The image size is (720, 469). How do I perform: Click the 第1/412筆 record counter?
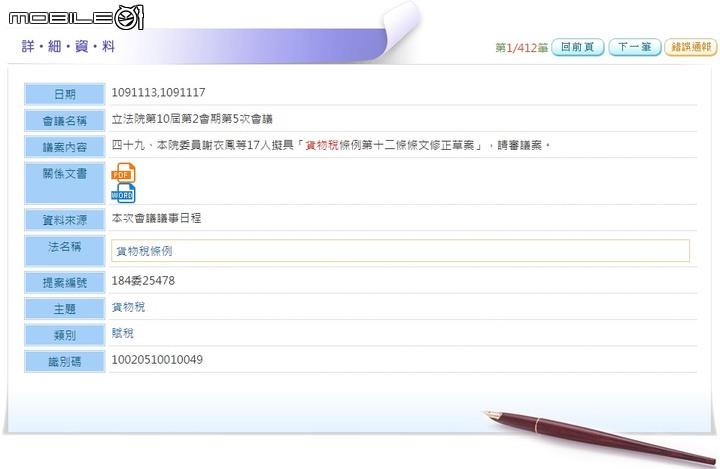click(522, 48)
